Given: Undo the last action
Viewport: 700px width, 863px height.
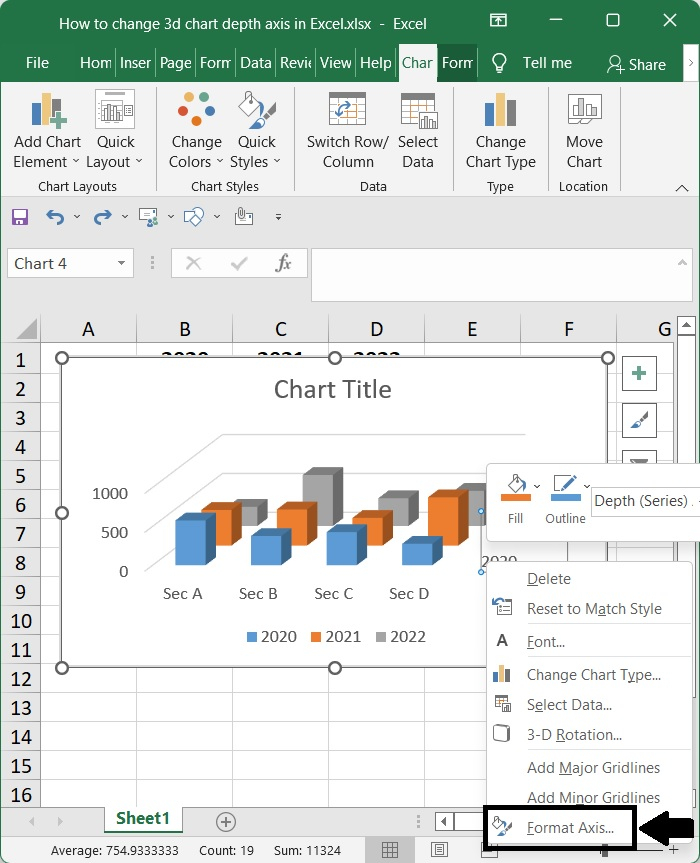Looking at the screenshot, I should 55,217.
